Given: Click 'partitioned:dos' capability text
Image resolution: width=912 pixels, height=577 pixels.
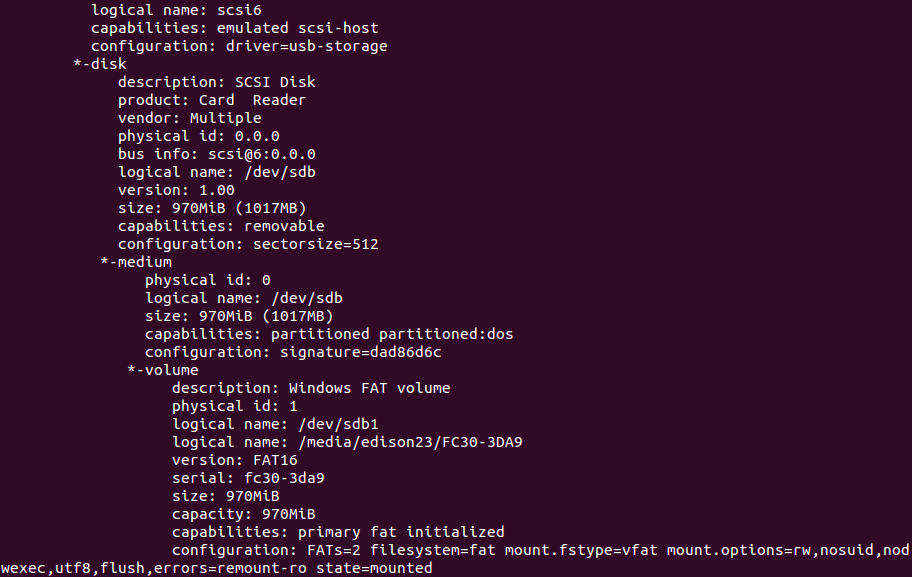Looking at the screenshot, I should [x=446, y=334].
